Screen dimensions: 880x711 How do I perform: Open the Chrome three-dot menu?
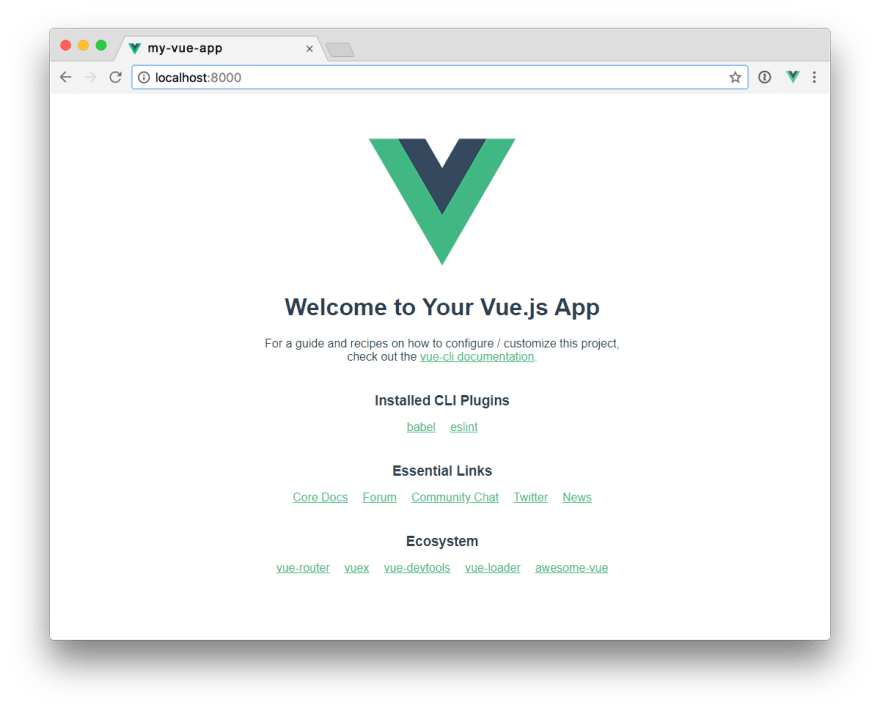pyautogui.click(x=814, y=77)
